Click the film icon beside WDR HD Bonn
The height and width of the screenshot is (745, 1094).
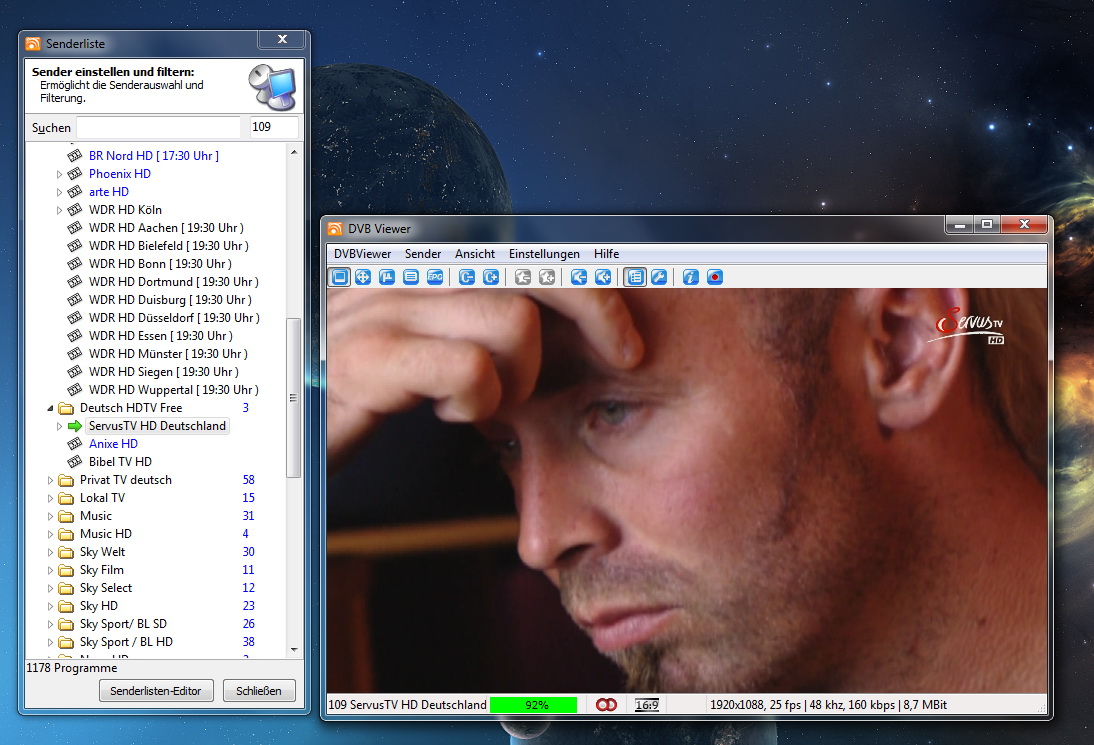[x=75, y=264]
